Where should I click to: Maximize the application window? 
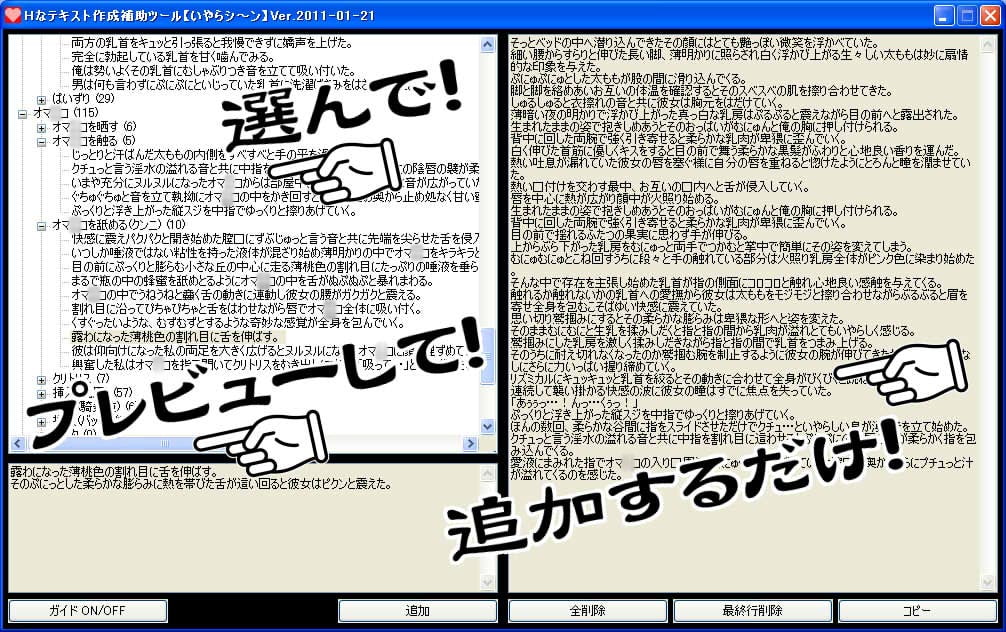(967, 15)
